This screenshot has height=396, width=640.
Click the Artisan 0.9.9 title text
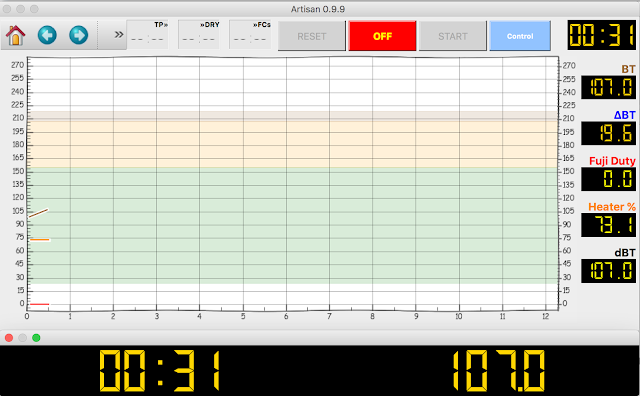pos(318,9)
